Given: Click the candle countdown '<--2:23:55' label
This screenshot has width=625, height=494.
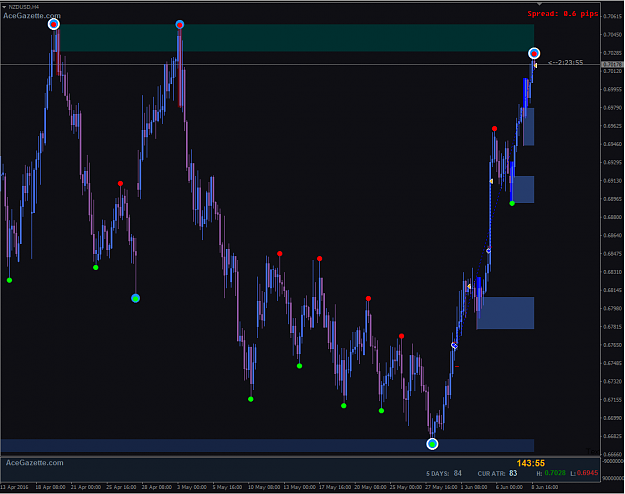Looking at the screenshot, I should [566, 62].
